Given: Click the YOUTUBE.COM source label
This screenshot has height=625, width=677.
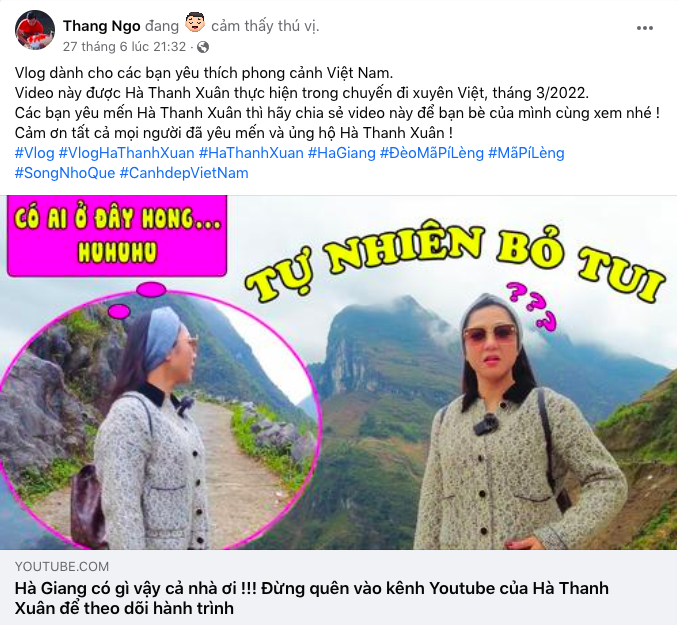Looking at the screenshot, I should tap(62, 566).
